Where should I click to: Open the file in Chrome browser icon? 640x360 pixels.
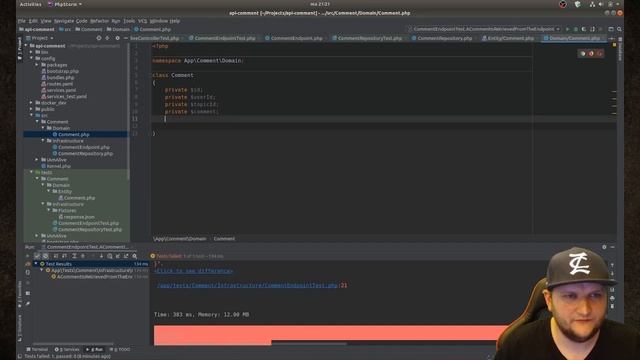(582, 53)
